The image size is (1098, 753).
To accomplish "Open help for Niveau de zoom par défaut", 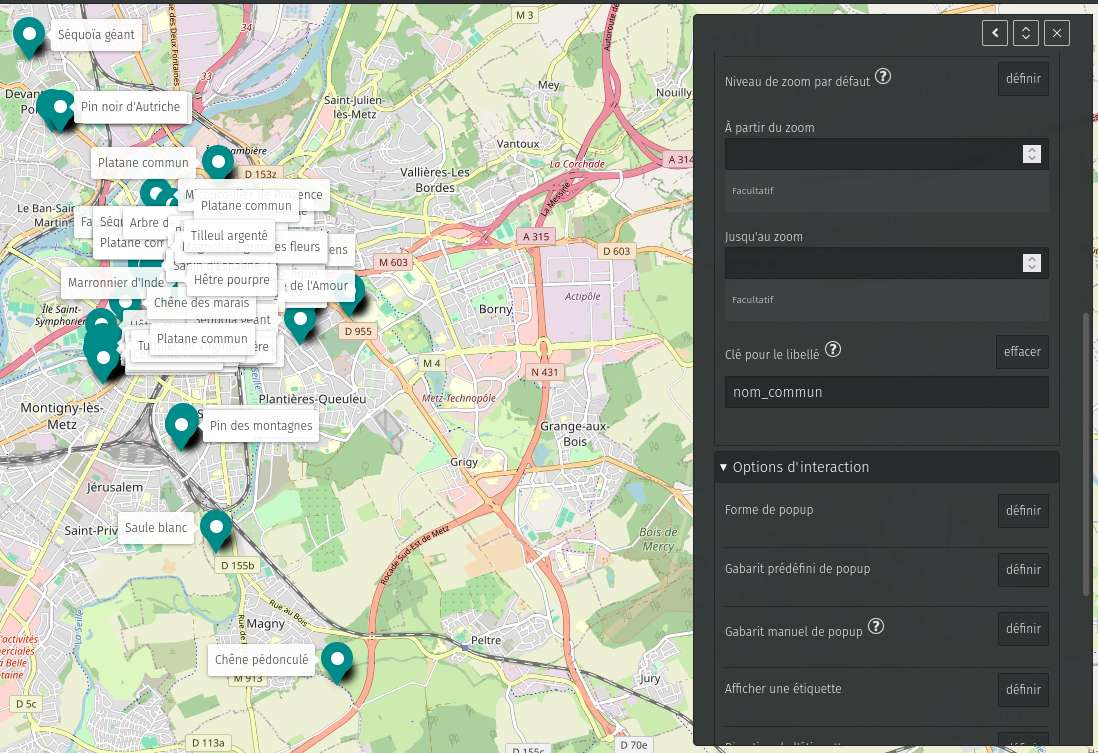I will tap(883, 77).
